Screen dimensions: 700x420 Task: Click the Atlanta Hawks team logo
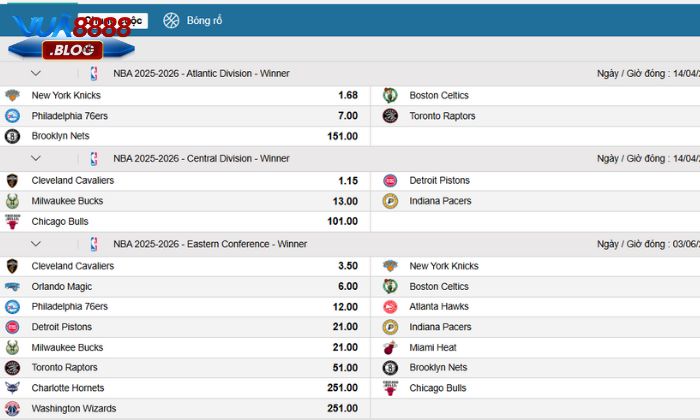[390, 307]
